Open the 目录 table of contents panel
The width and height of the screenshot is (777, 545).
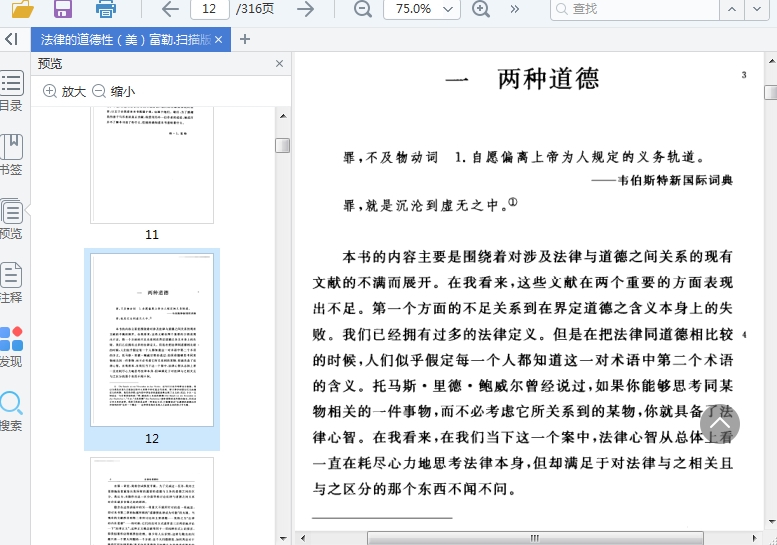pos(11,91)
